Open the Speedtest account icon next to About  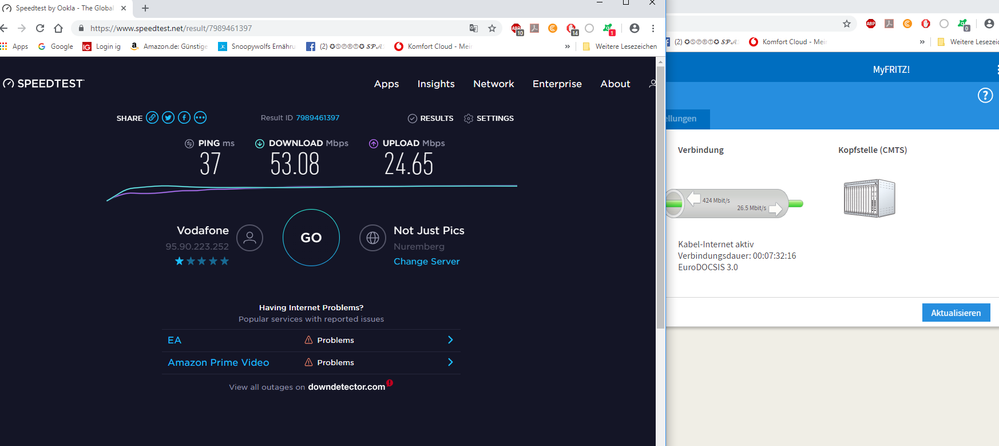[652, 83]
